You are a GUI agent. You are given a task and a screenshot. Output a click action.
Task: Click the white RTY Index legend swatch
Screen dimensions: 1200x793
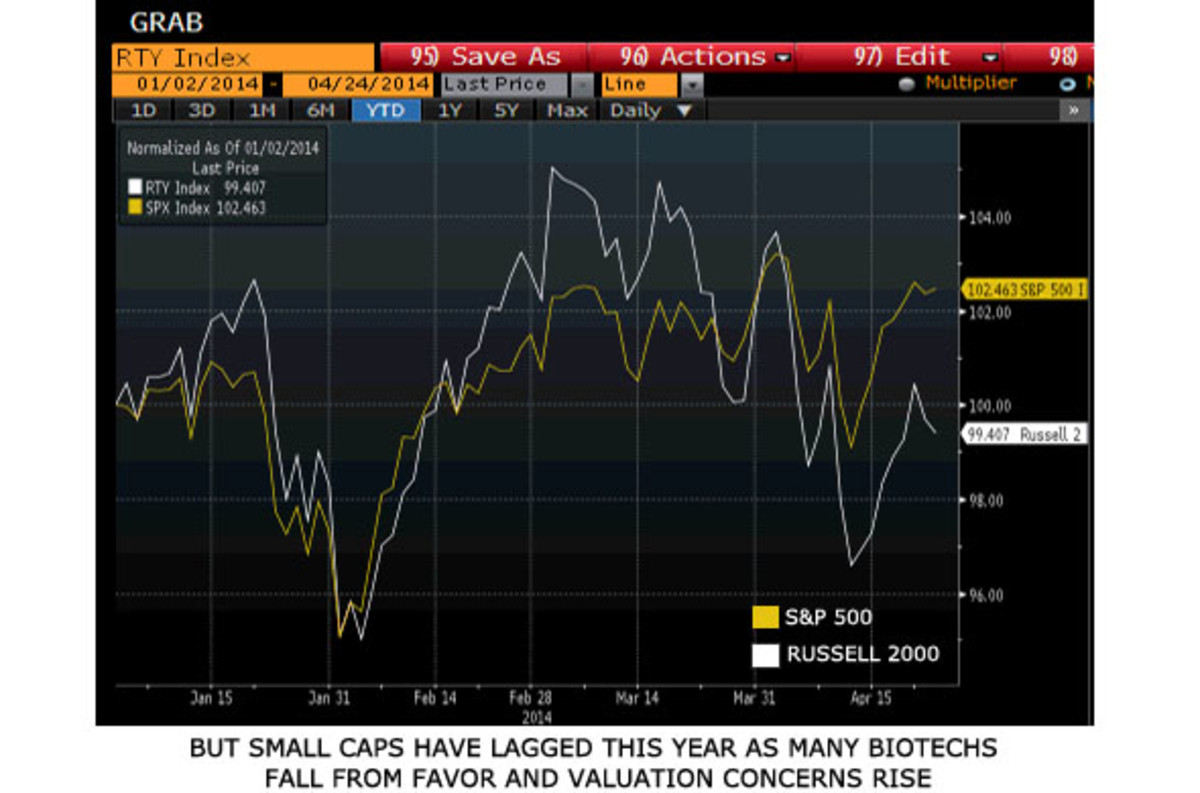(133, 188)
